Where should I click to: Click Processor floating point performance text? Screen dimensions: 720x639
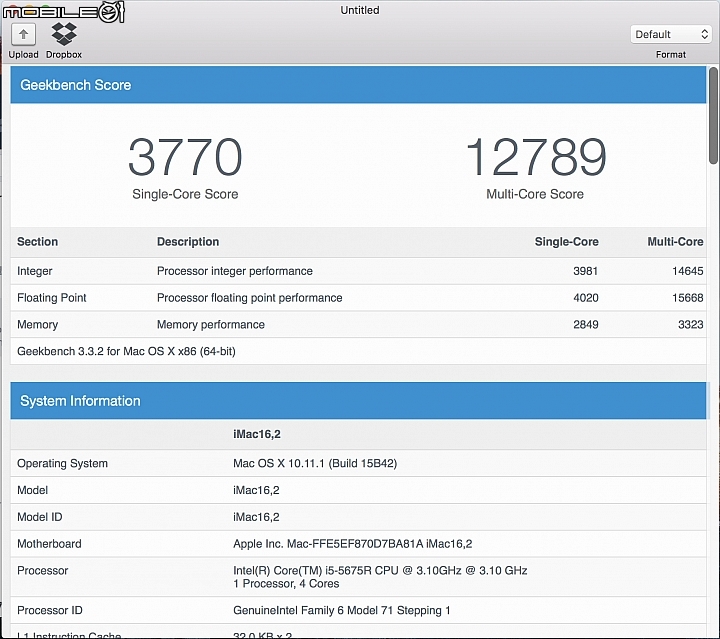tap(249, 298)
